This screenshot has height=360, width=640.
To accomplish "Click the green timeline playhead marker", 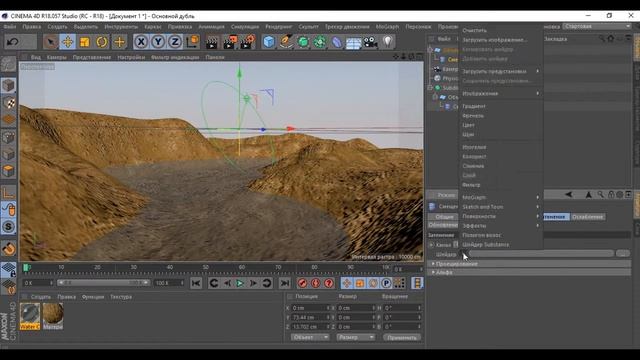I will (x=26, y=267).
